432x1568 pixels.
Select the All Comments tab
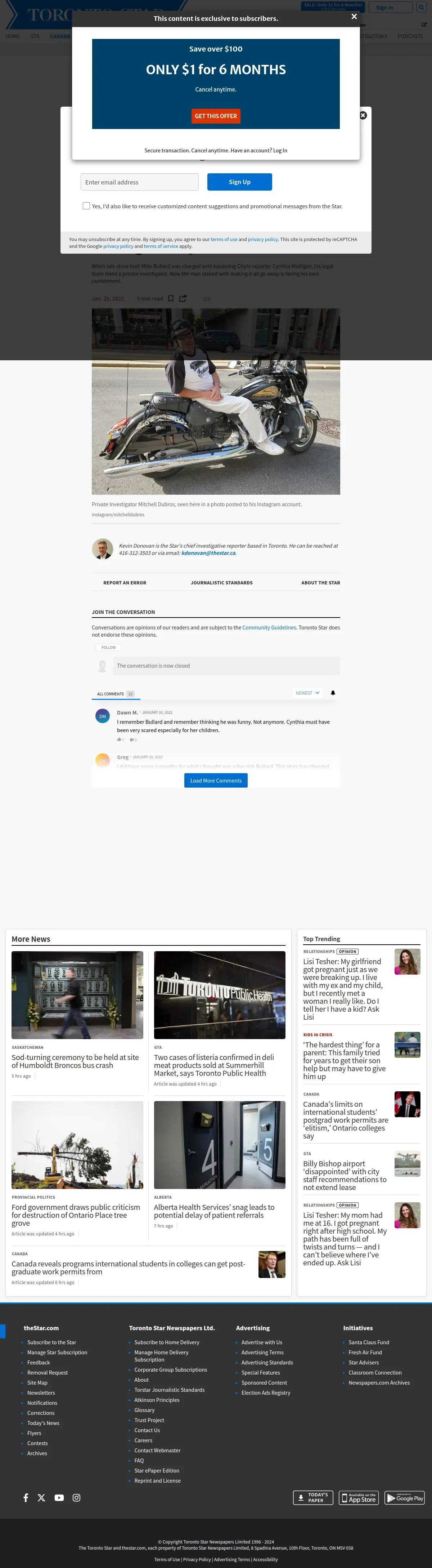point(115,694)
